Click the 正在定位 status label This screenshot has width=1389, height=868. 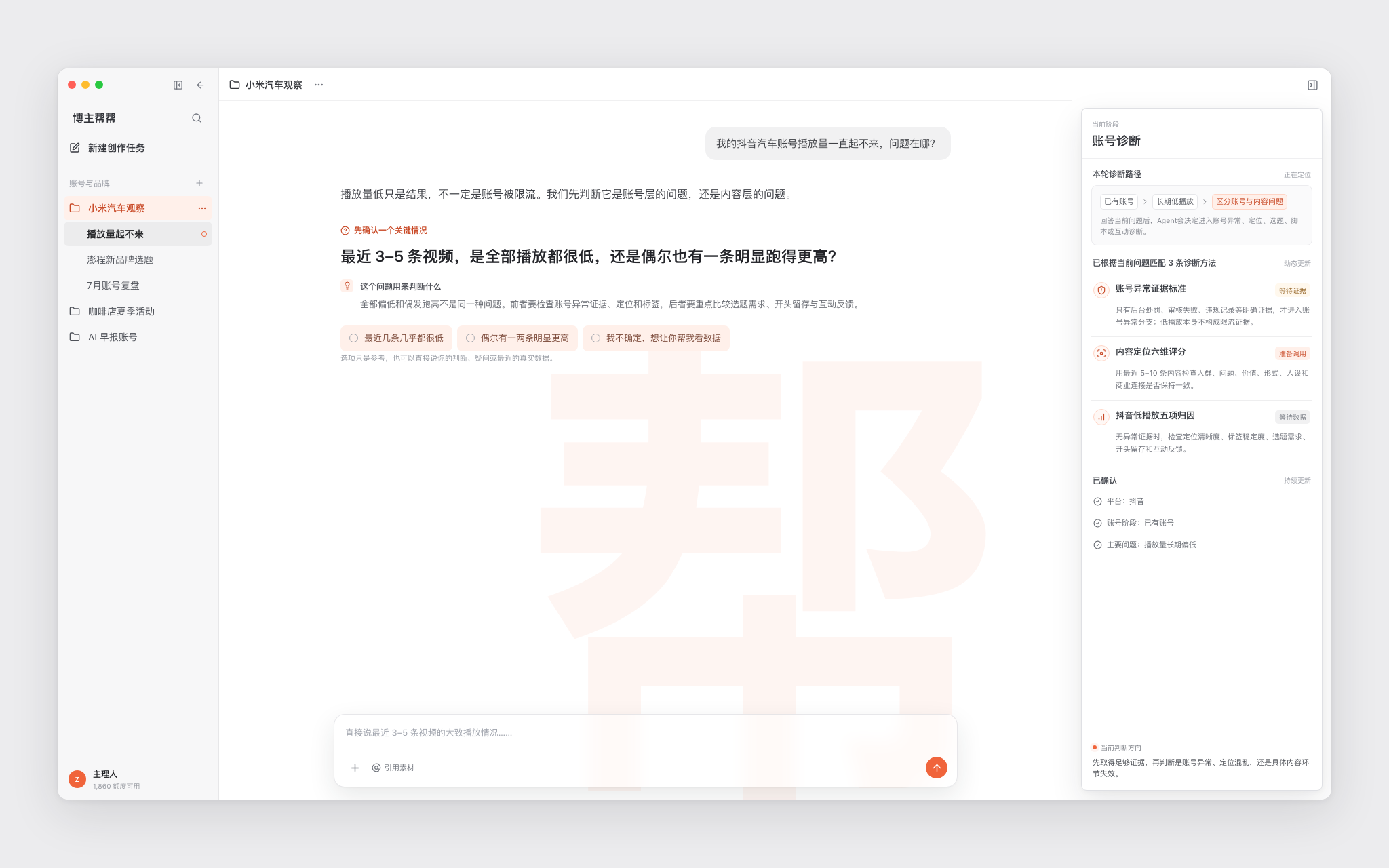point(1297,174)
